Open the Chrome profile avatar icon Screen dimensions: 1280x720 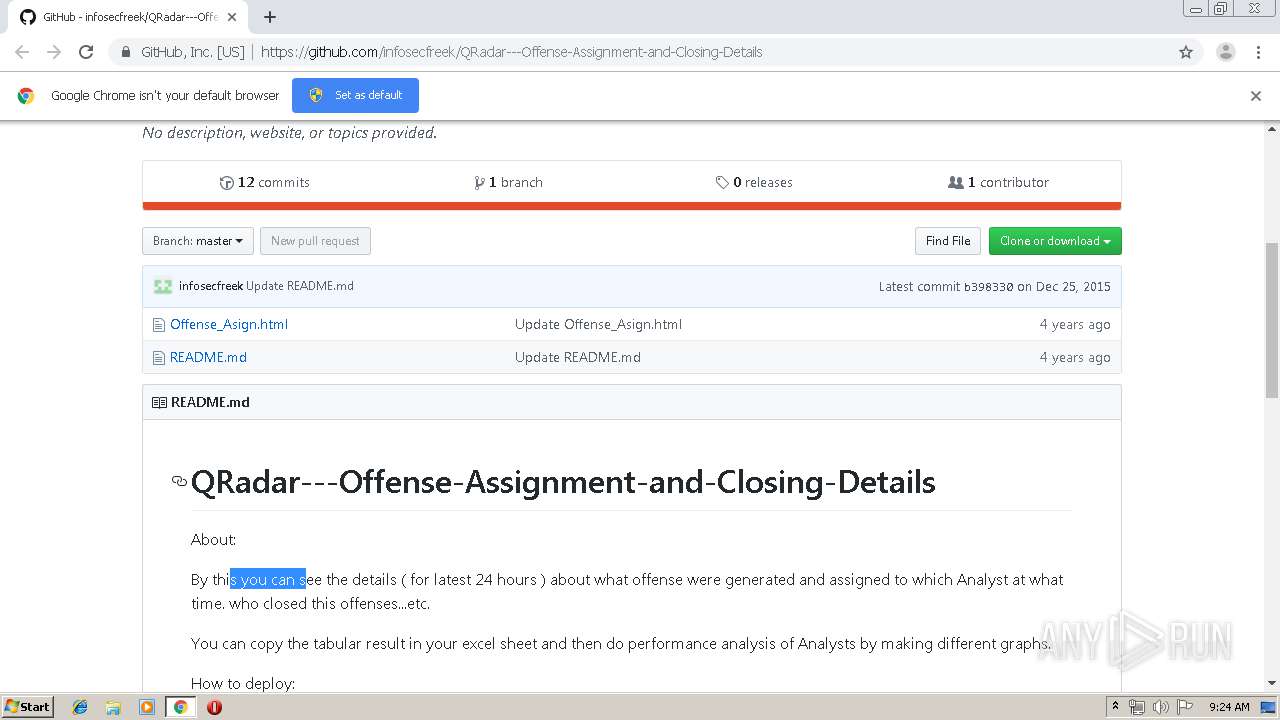click(x=1226, y=52)
